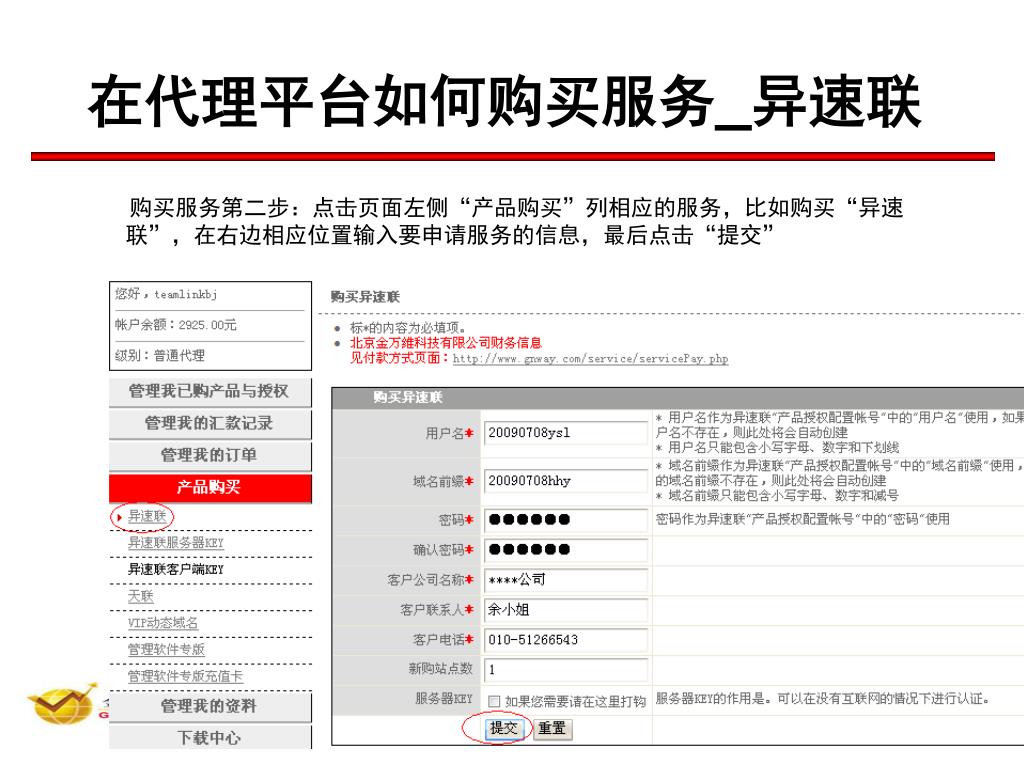This screenshot has height=768, width=1024.
Task: Focus the 新购站点数 field
Action: (x=566, y=670)
